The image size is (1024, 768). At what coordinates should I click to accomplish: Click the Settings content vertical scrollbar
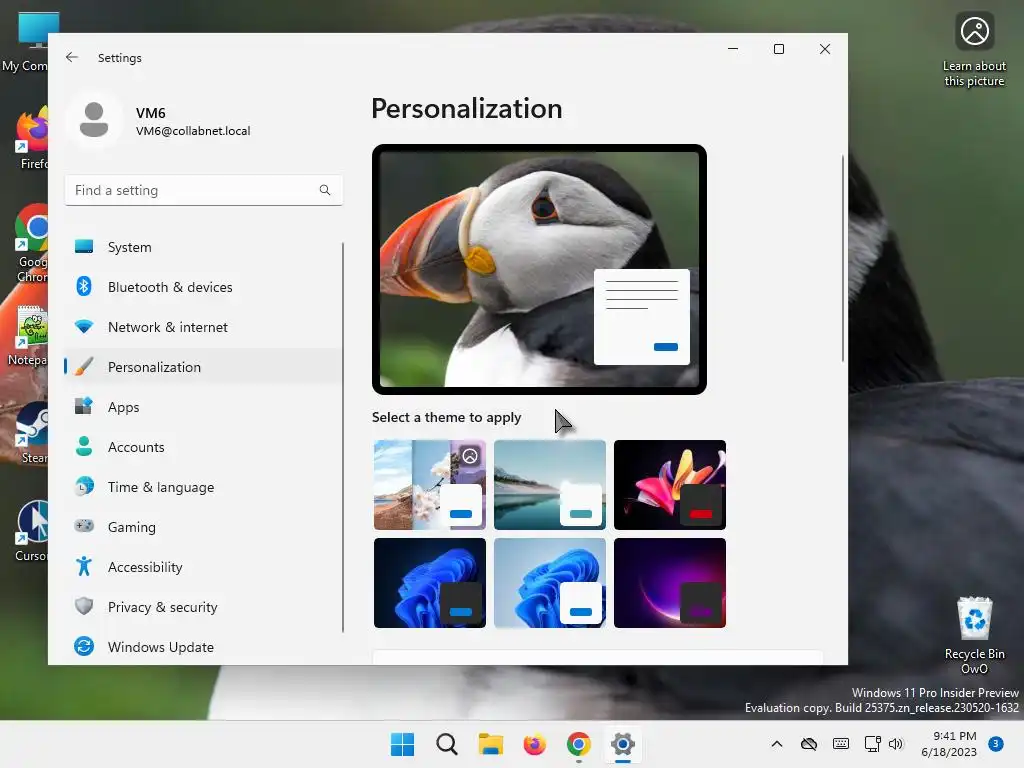pos(842,259)
